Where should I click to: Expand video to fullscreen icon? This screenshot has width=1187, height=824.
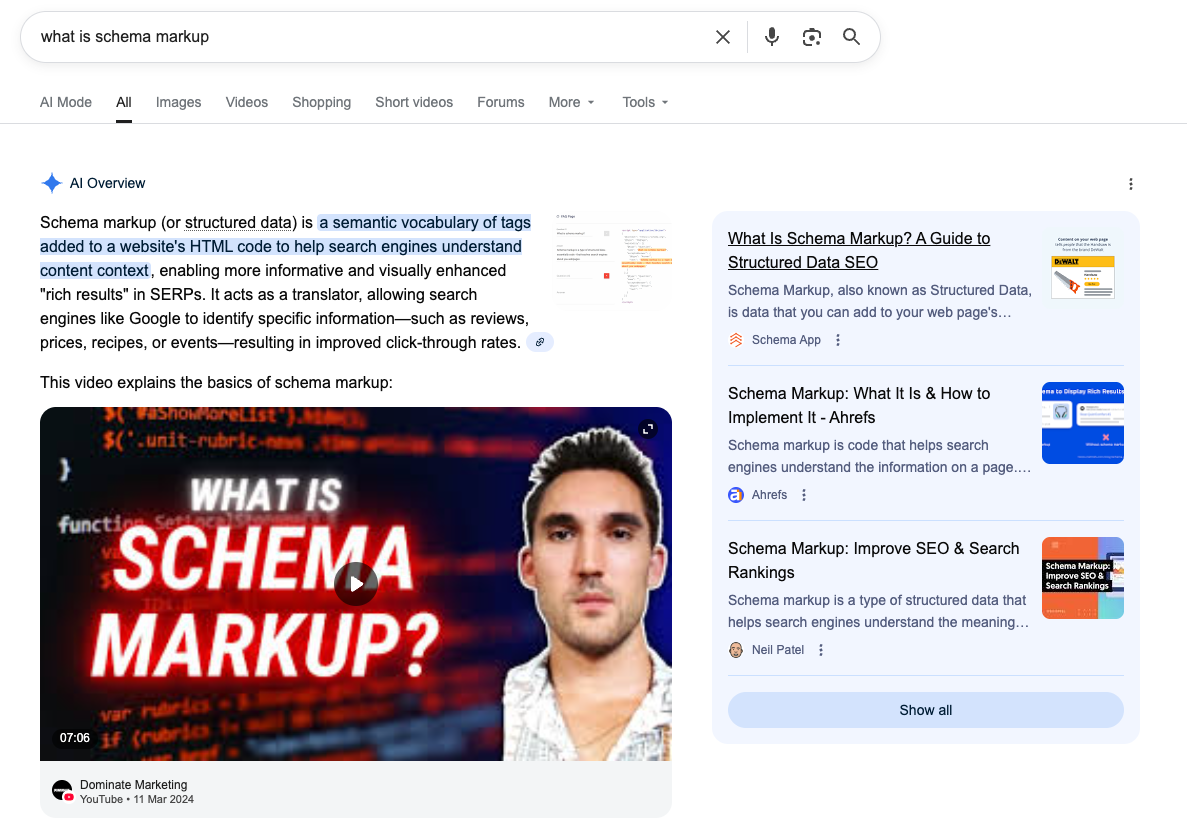648,429
